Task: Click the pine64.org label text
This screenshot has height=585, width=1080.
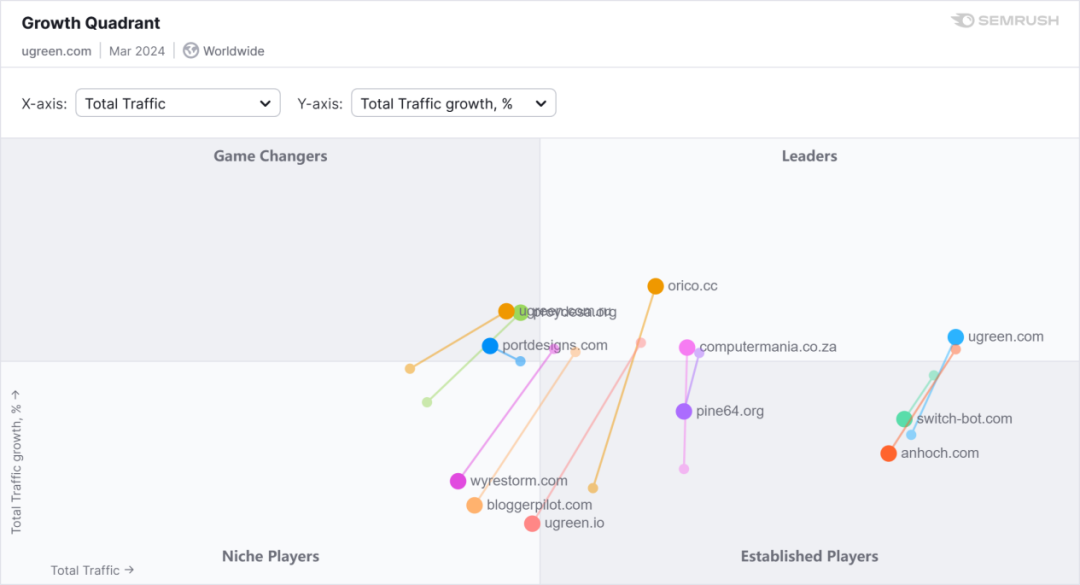Action: point(729,411)
